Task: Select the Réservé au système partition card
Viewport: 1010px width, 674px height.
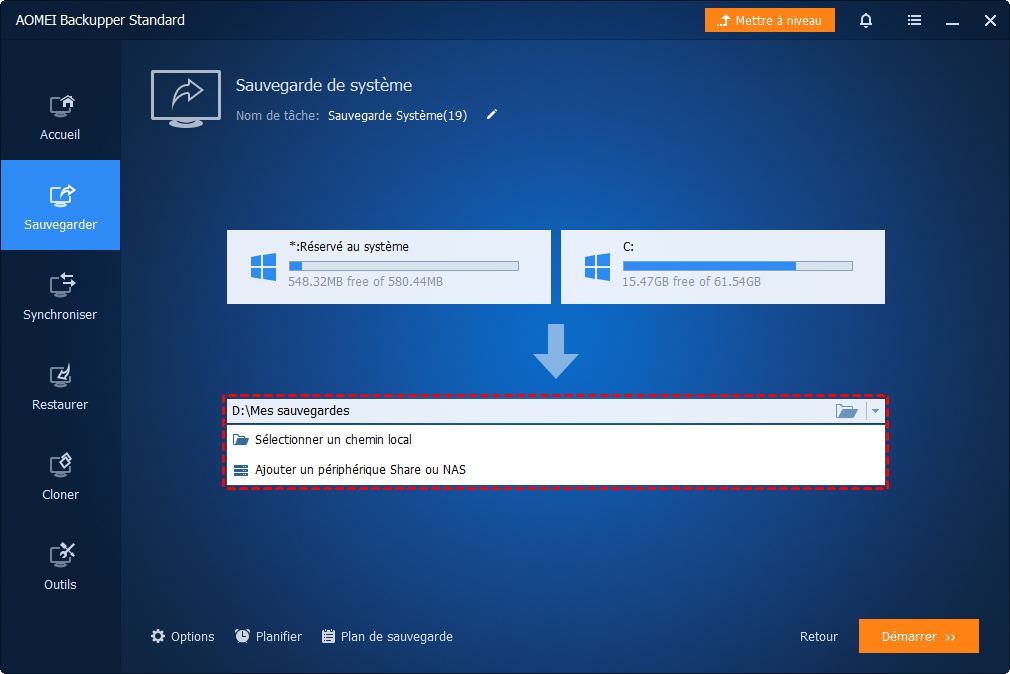Action: pyautogui.click(x=389, y=267)
